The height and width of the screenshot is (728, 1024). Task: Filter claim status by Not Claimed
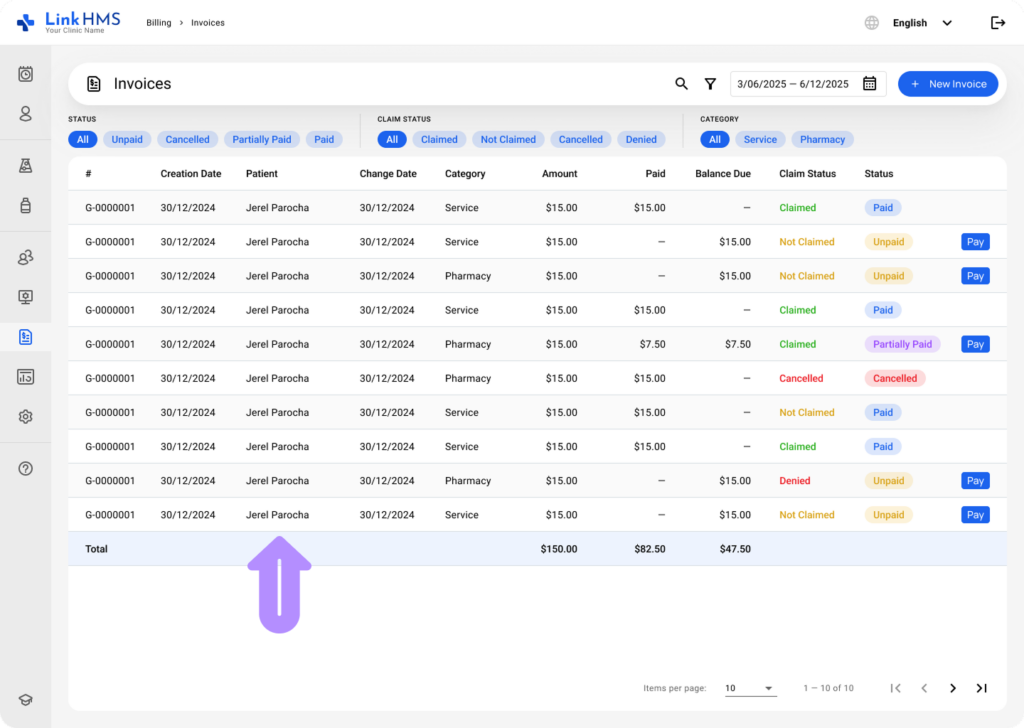(x=508, y=139)
